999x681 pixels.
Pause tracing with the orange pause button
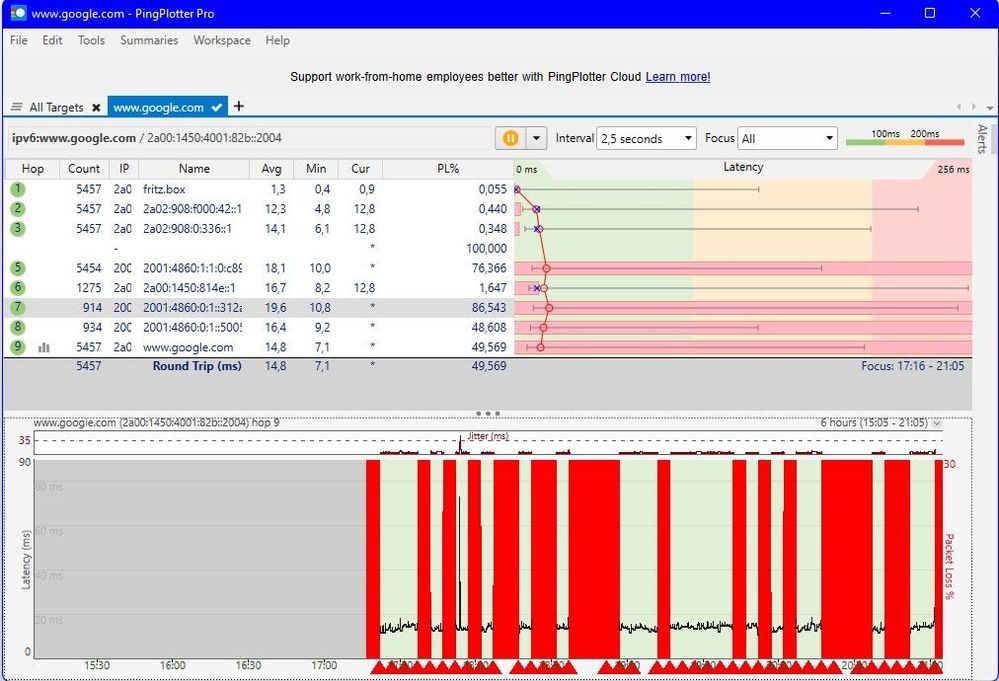click(510, 138)
